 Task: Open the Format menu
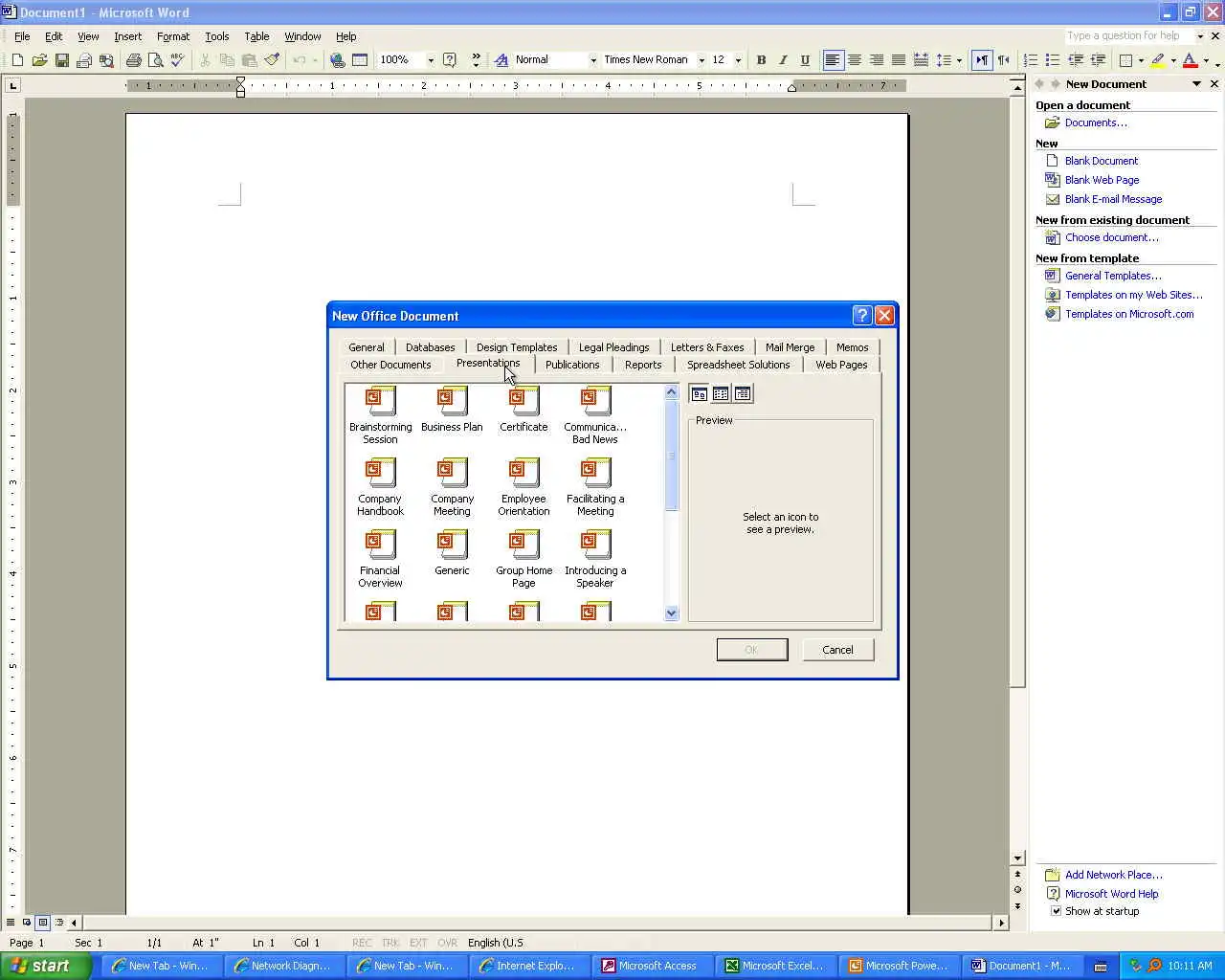tap(173, 36)
